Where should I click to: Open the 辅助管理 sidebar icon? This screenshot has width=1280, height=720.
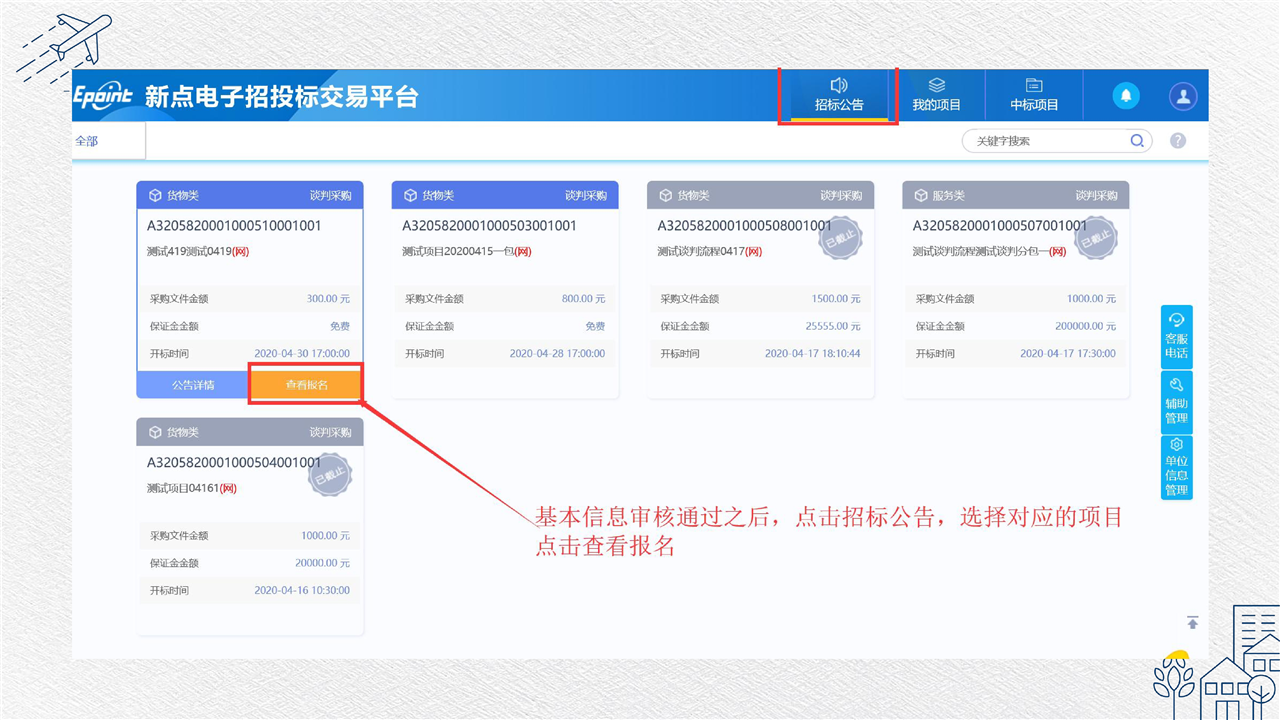tap(1176, 400)
